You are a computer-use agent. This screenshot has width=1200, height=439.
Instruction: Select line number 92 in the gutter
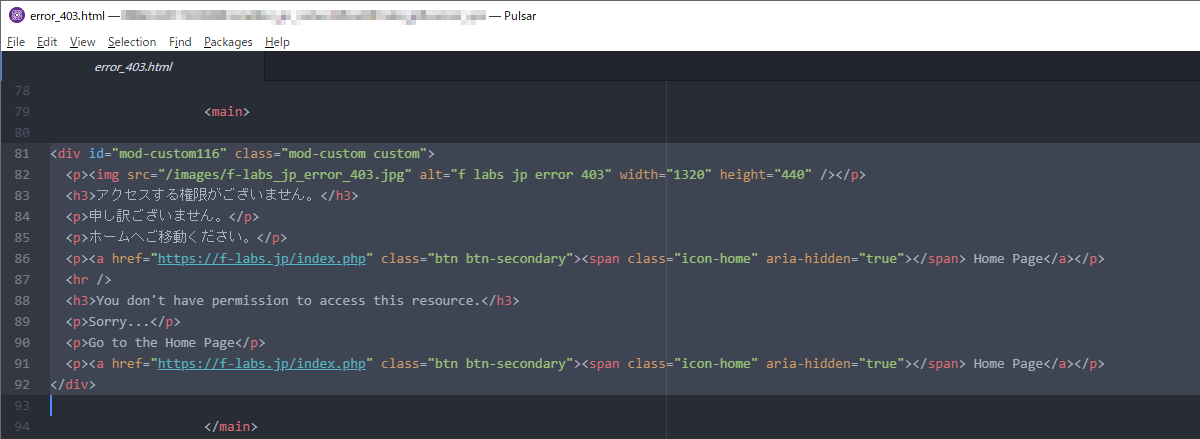(22, 385)
